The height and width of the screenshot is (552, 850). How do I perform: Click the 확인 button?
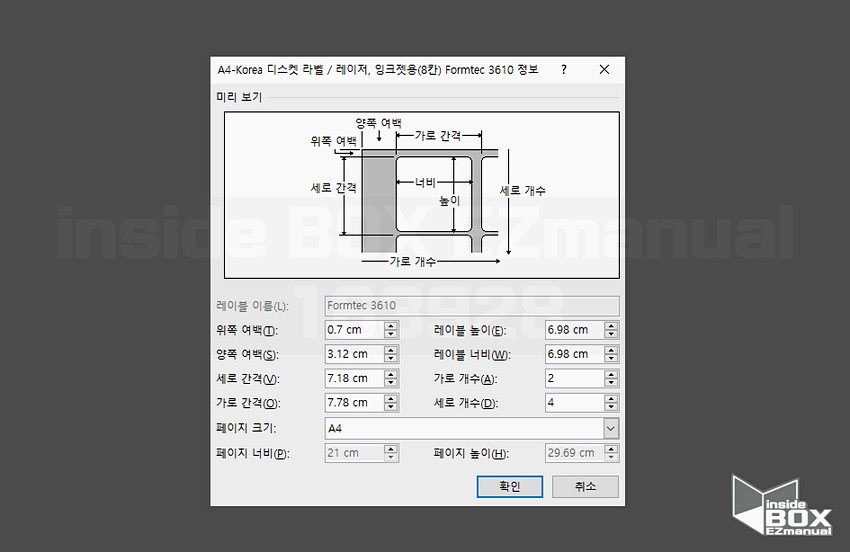[510, 486]
